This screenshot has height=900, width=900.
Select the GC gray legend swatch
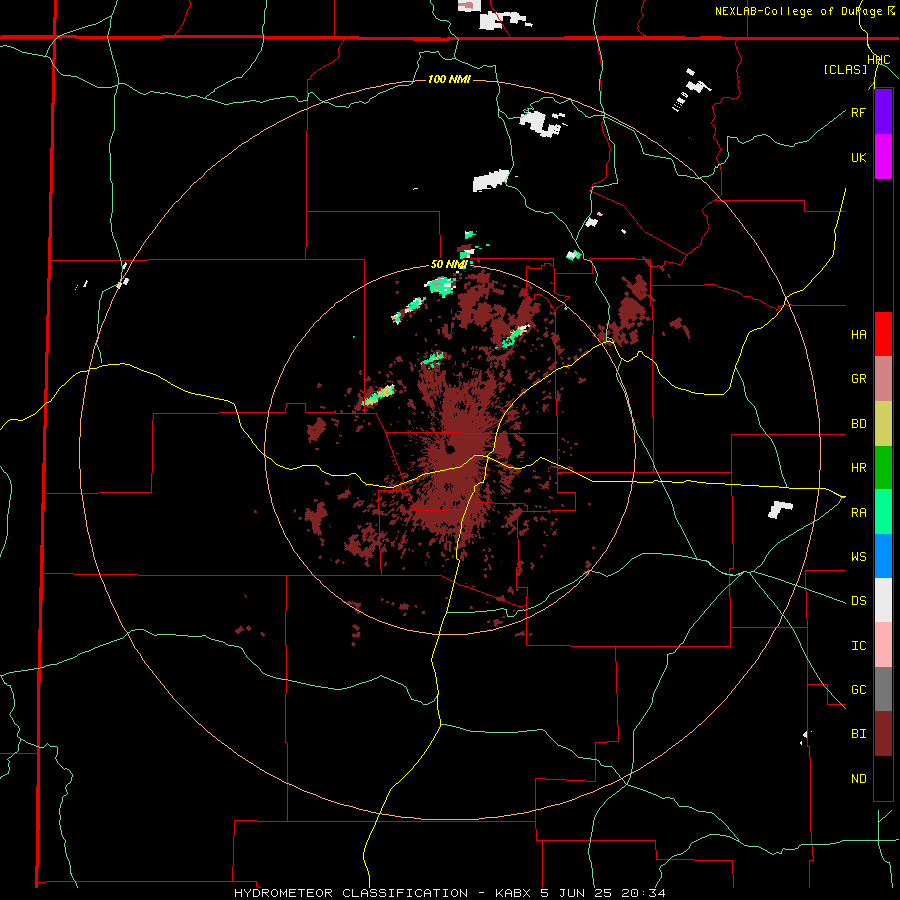point(883,689)
